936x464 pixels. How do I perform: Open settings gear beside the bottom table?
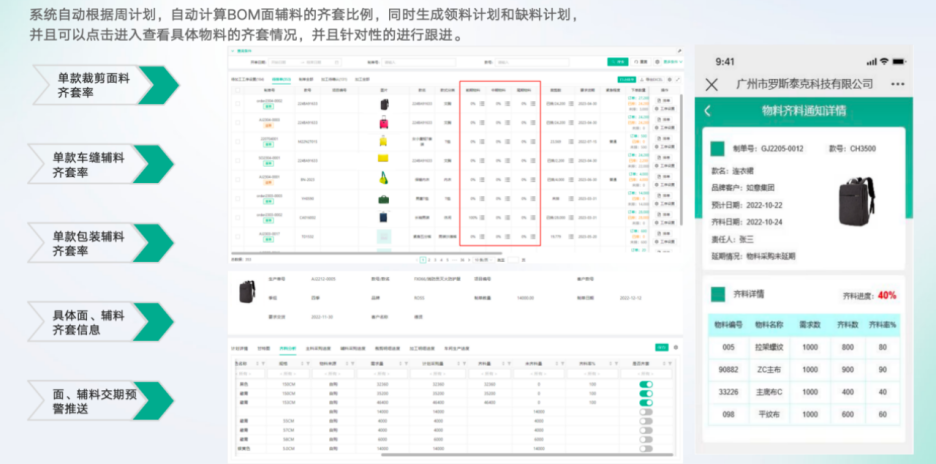tap(676, 347)
